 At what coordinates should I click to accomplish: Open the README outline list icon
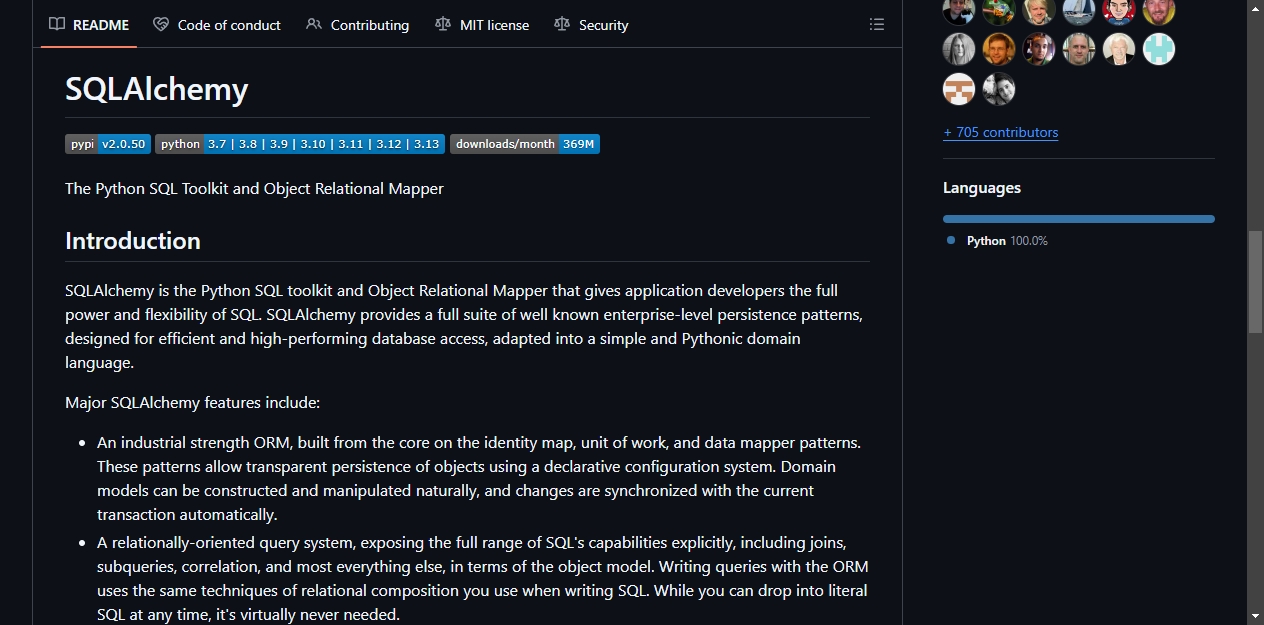click(877, 25)
